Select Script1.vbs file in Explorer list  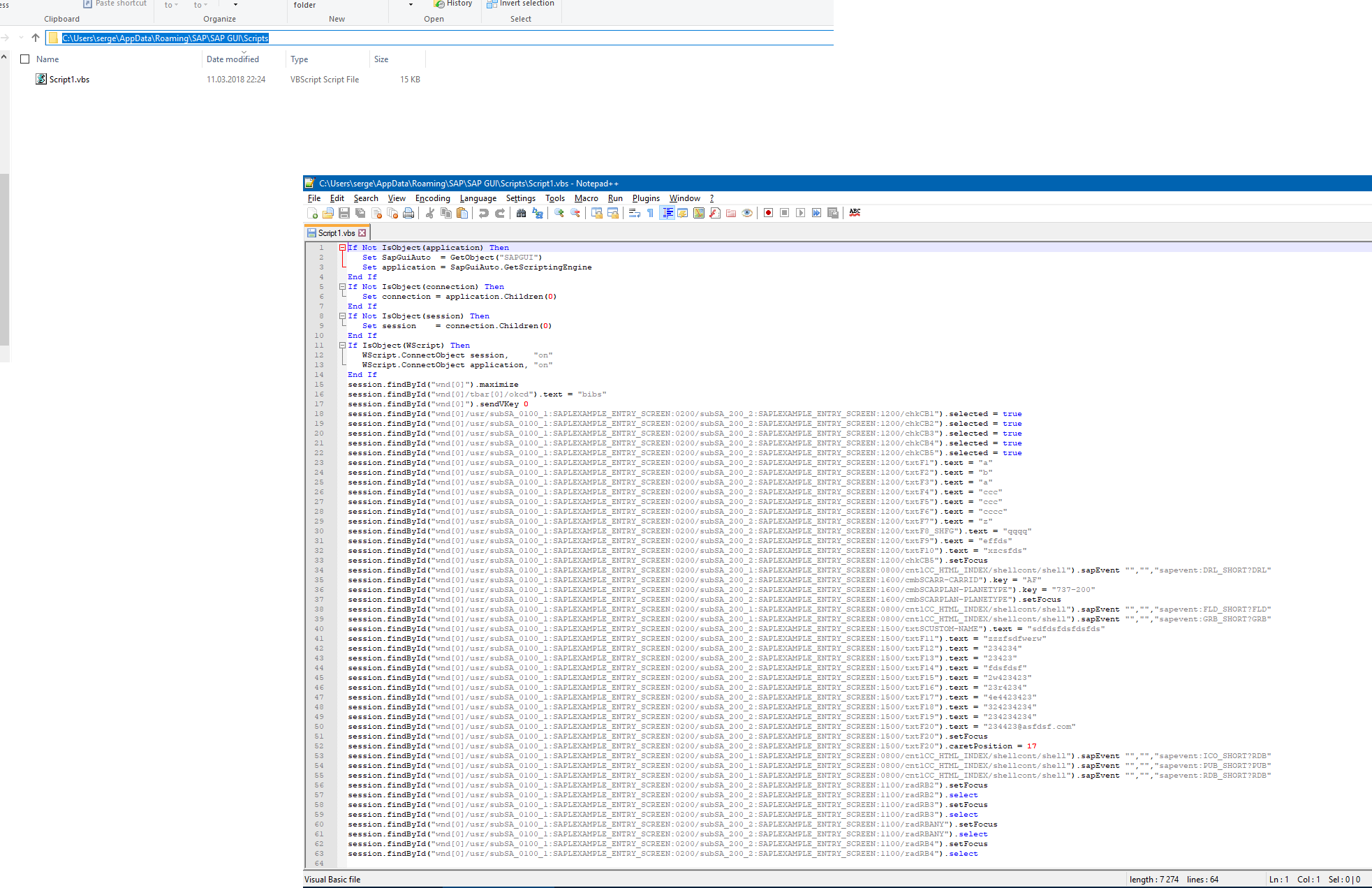[x=69, y=80]
